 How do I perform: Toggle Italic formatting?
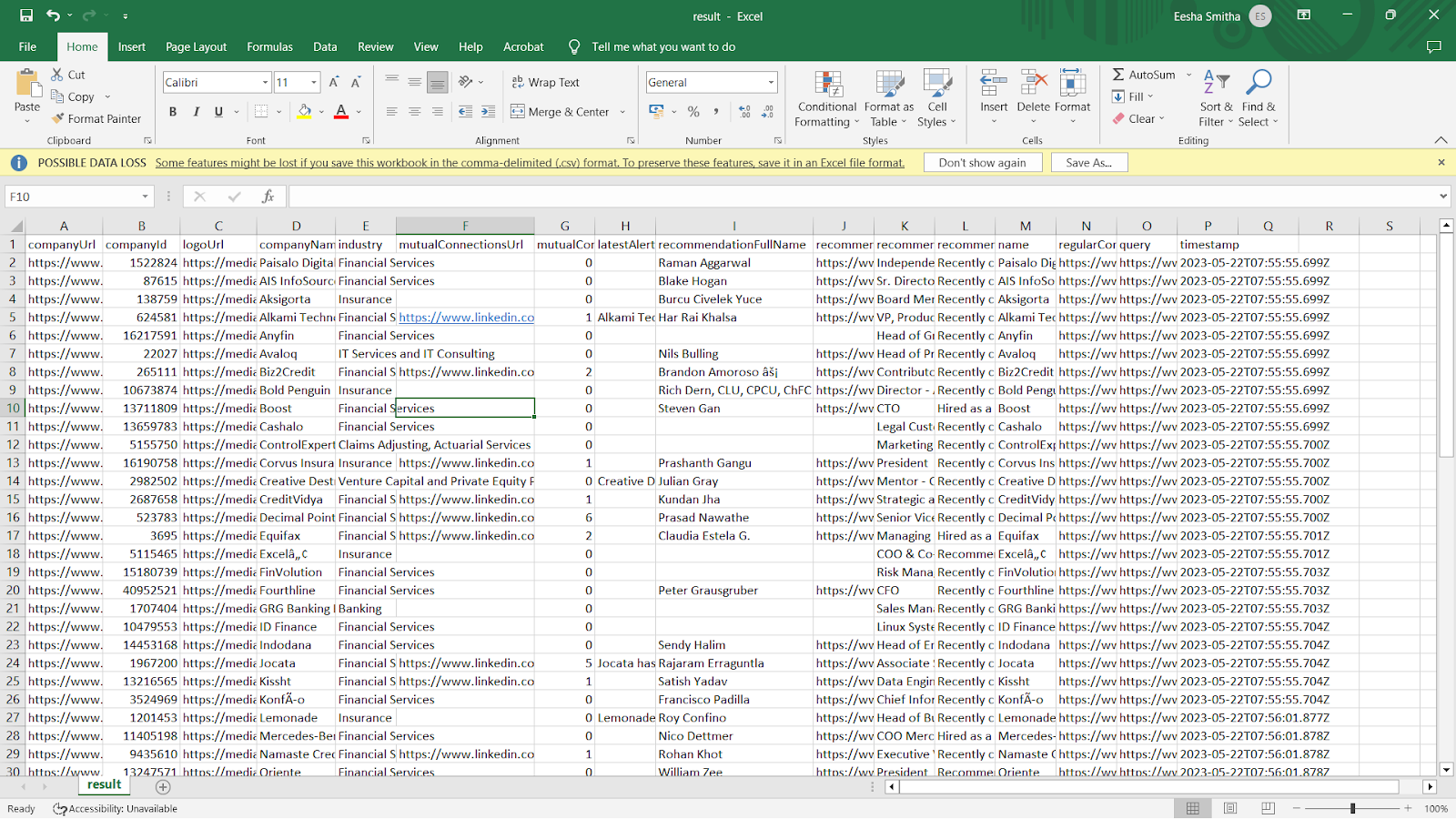[x=196, y=112]
